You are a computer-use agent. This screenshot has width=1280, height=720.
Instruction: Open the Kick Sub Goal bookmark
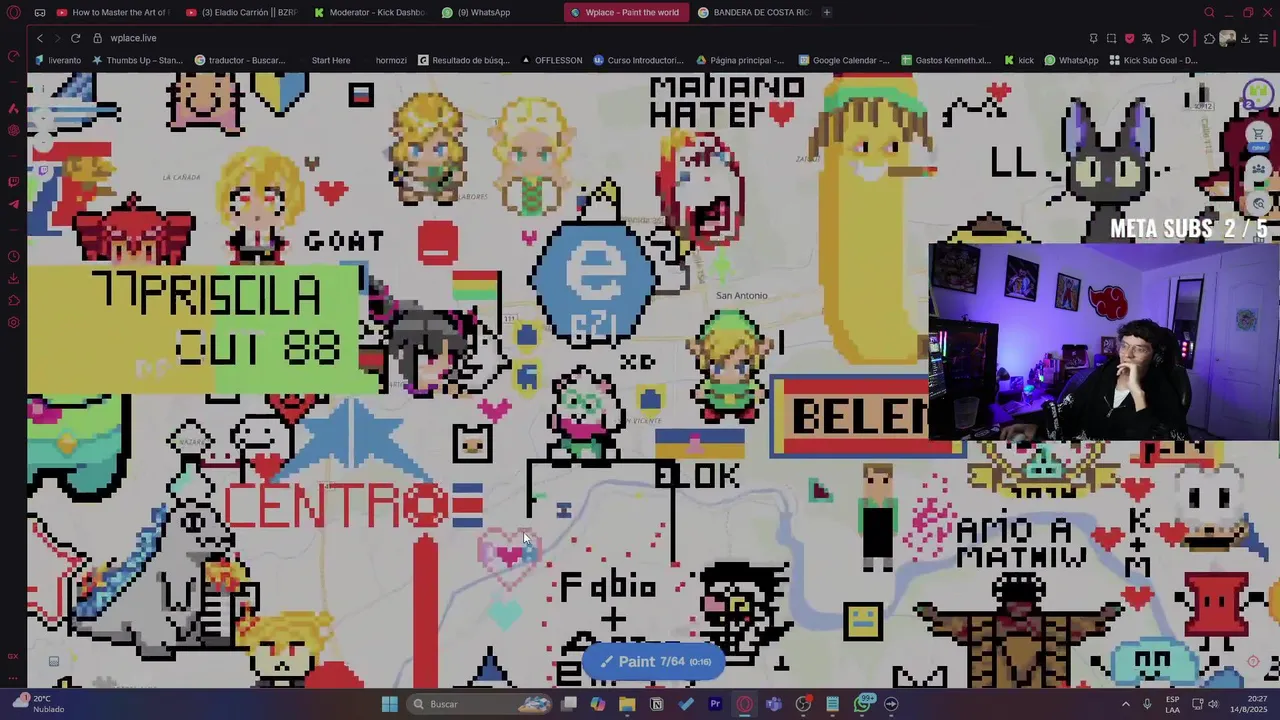point(1153,60)
